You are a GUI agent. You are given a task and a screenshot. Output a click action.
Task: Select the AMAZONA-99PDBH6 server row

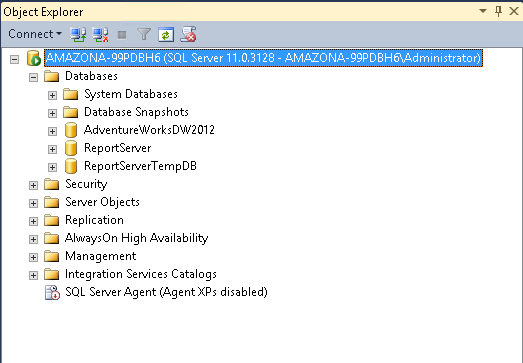tap(264, 58)
